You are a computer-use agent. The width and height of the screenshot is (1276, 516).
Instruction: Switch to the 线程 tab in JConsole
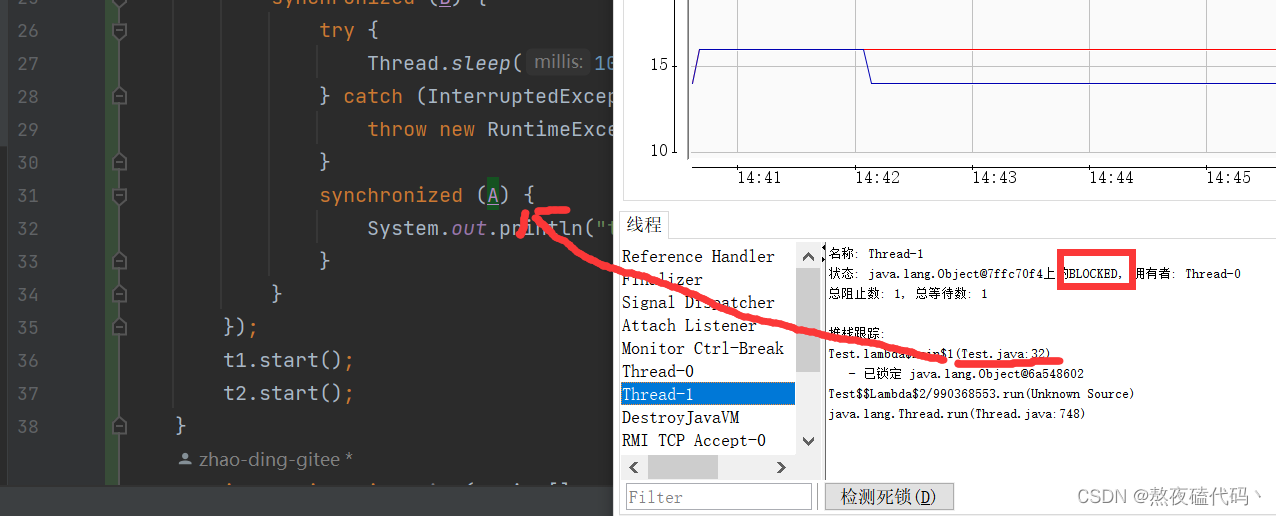pos(644,225)
